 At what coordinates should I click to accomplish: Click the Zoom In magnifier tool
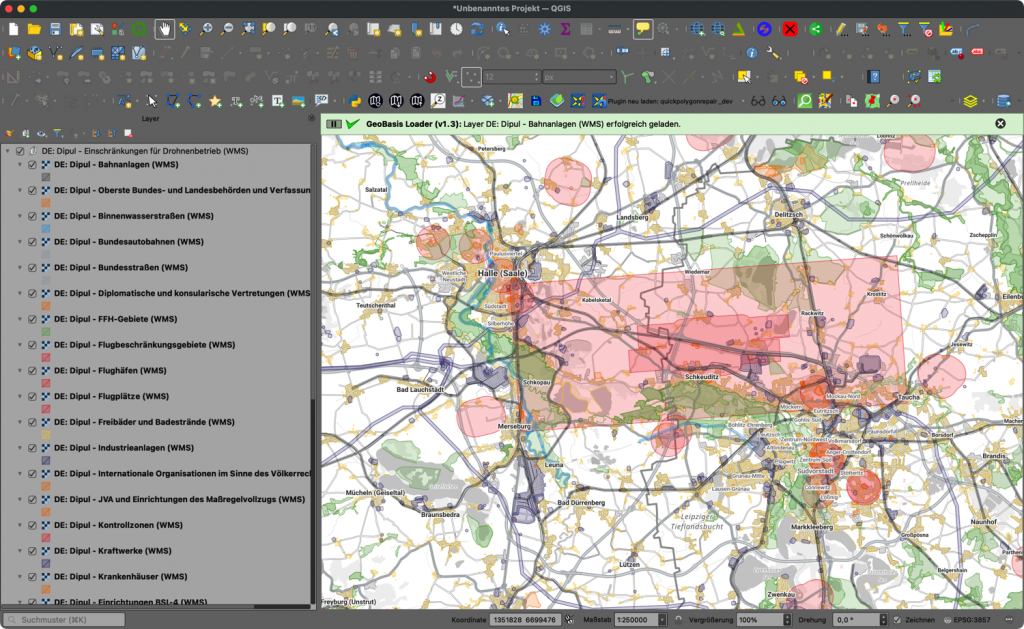pos(207,29)
